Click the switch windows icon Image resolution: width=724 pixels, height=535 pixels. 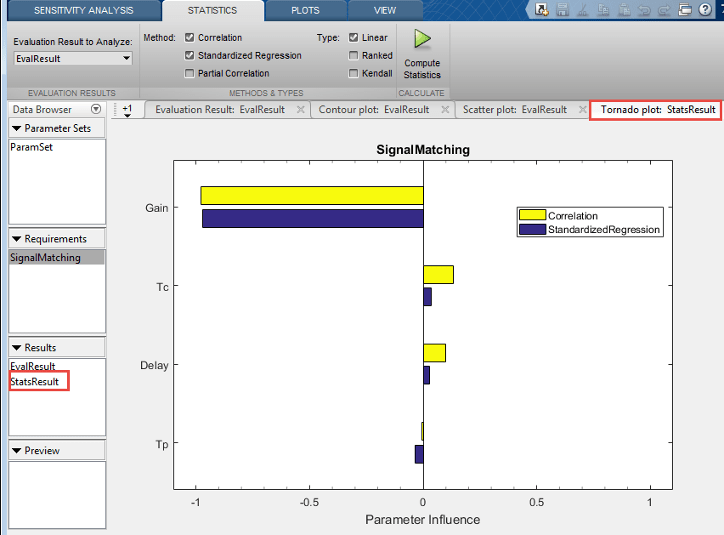(x=685, y=9)
